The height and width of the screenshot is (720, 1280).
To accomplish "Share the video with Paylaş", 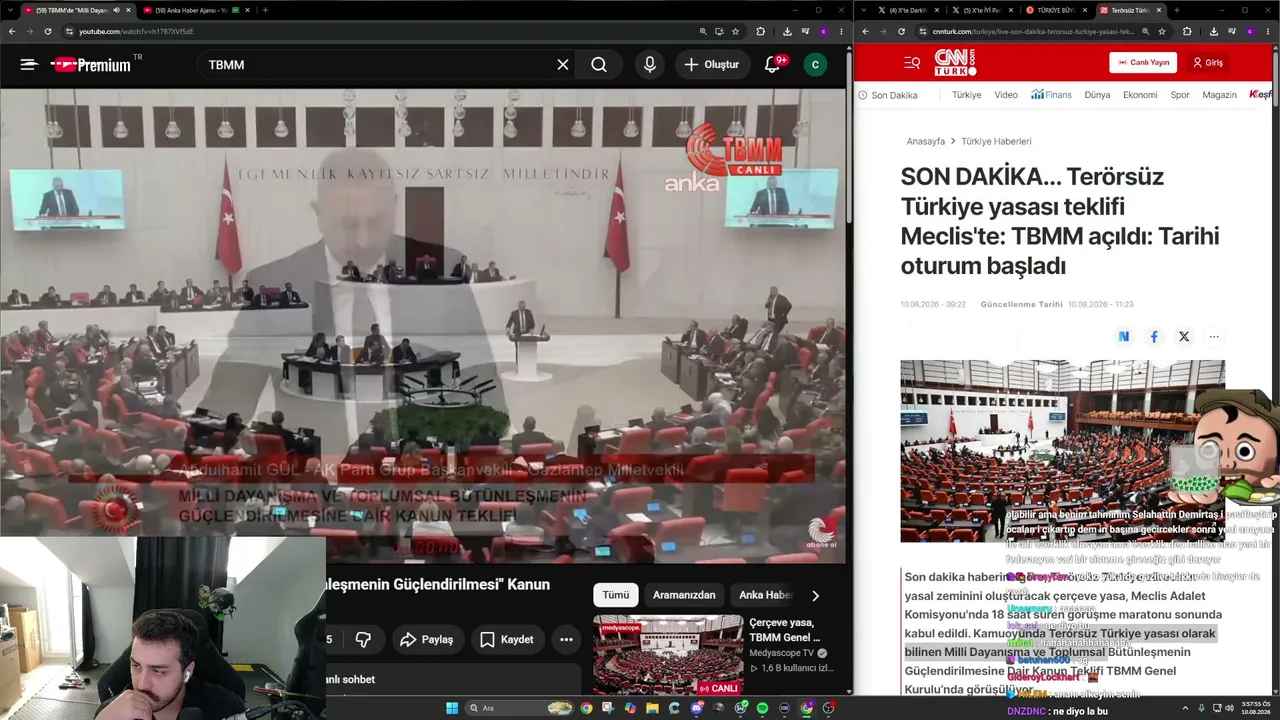I will pyautogui.click(x=427, y=639).
